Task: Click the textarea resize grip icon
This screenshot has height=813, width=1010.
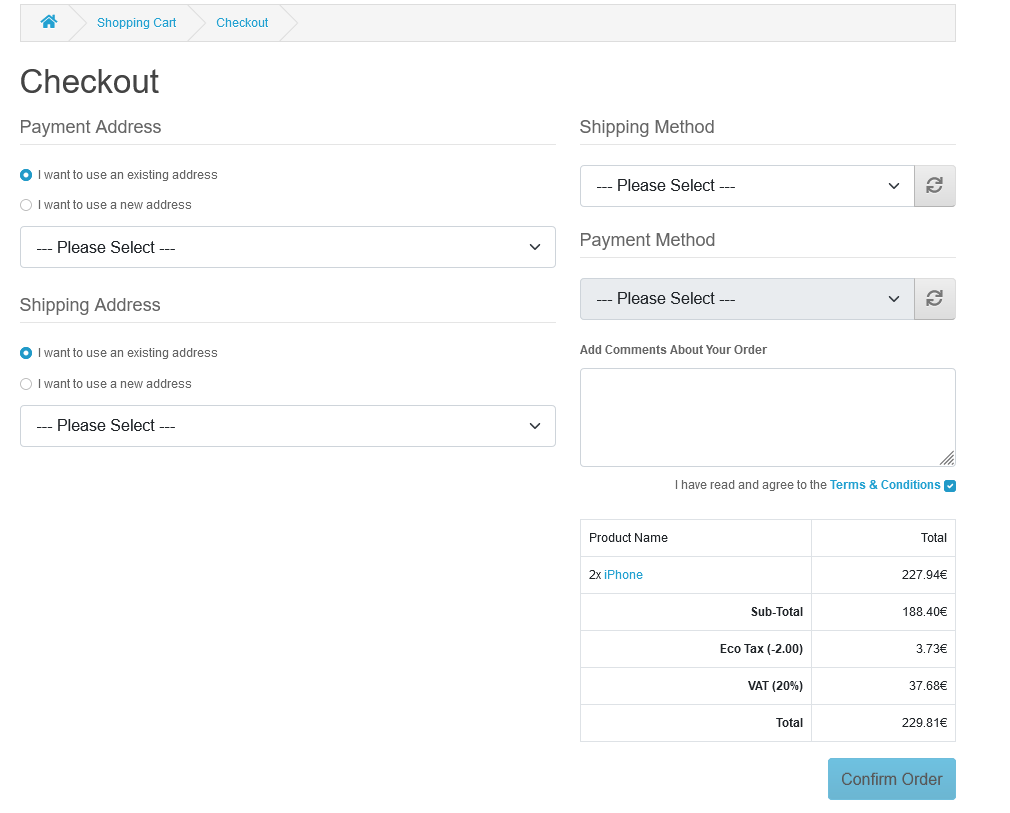Action: coord(947,459)
